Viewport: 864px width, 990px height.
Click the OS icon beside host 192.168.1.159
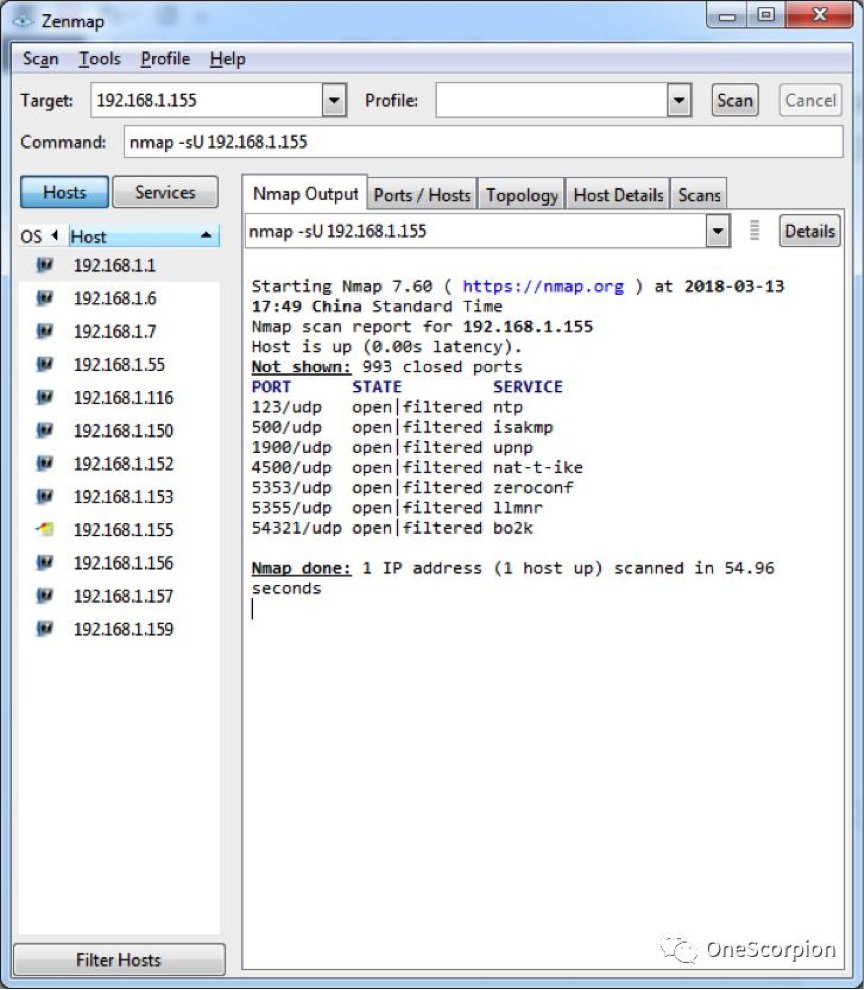pyautogui.click(x=45, y=628)
